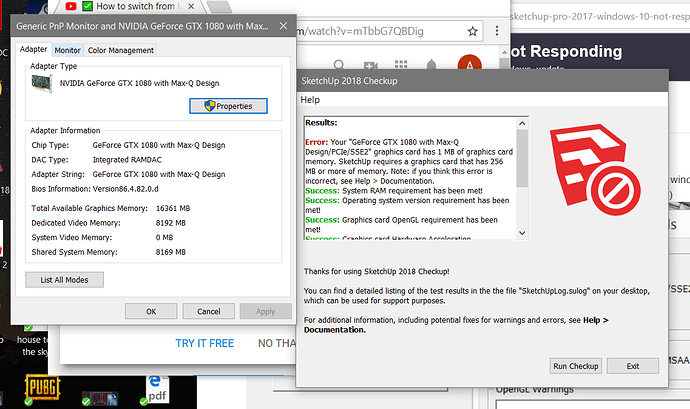690x409 pixels.
Task: Switch to the Monitor tab
Action: click(x=67, y=50)
